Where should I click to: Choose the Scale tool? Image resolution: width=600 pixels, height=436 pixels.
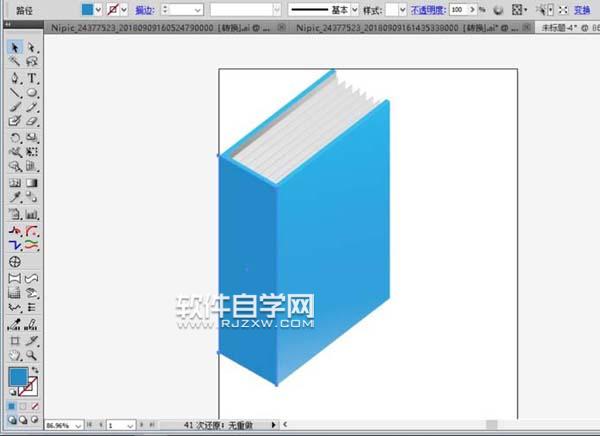(31, 138)
